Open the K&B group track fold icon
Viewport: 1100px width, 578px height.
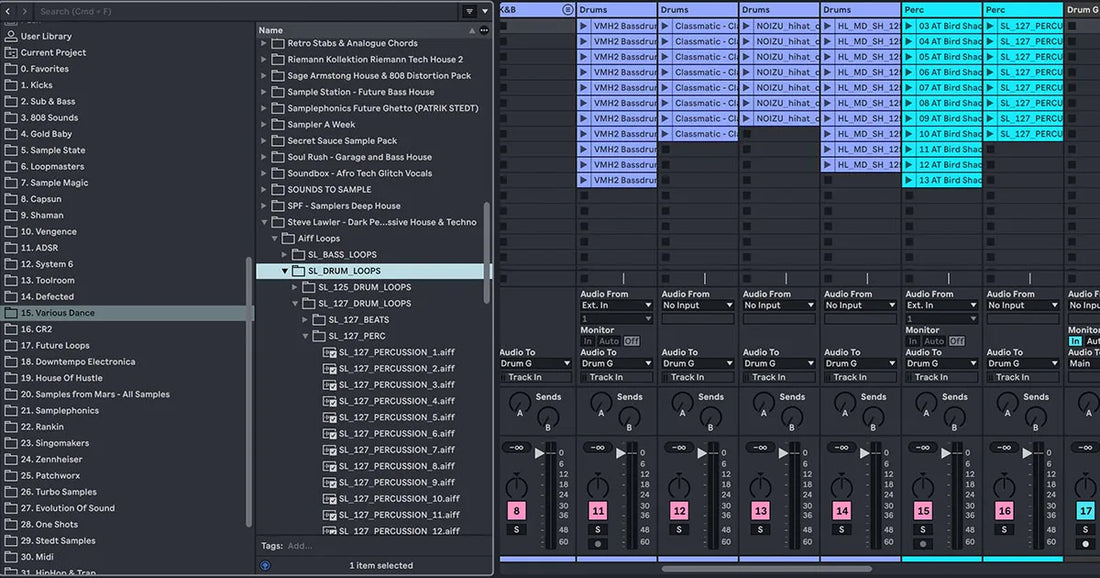click(x=568, y=10)
